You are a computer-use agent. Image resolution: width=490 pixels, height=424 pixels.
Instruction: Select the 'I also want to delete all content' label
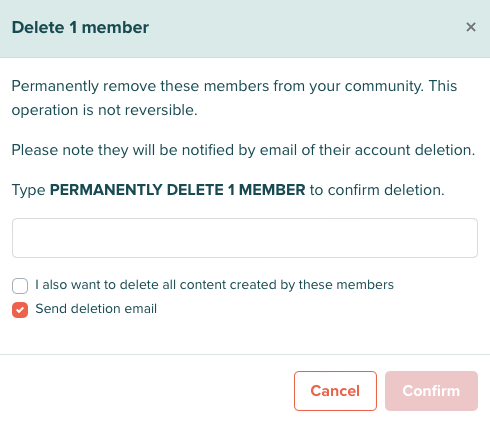[x=214, y=285]
